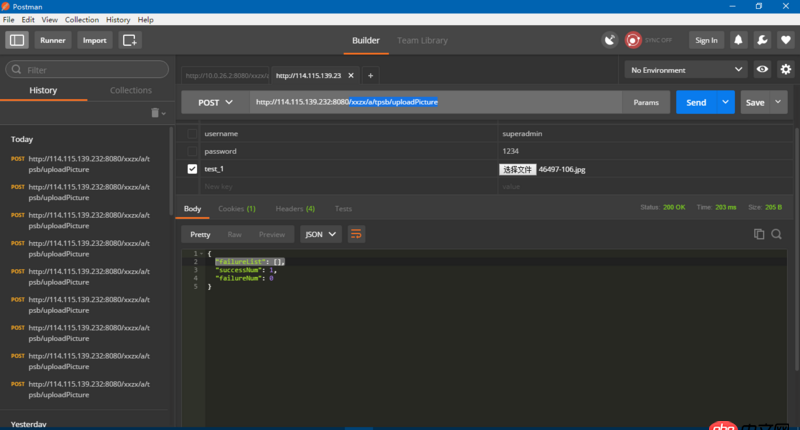Viewport: 800px width, 430px height.
Task: Open the POST method dropdown
Action: [x=215, y=102]
